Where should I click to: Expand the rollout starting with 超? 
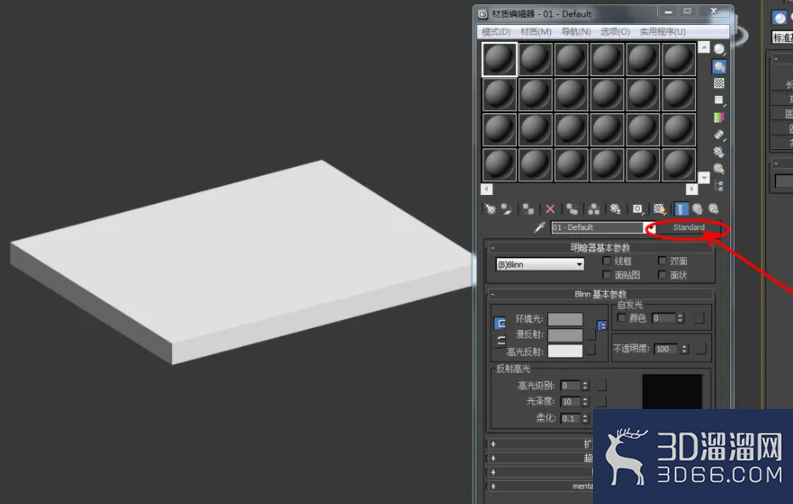tap(540, 459)
